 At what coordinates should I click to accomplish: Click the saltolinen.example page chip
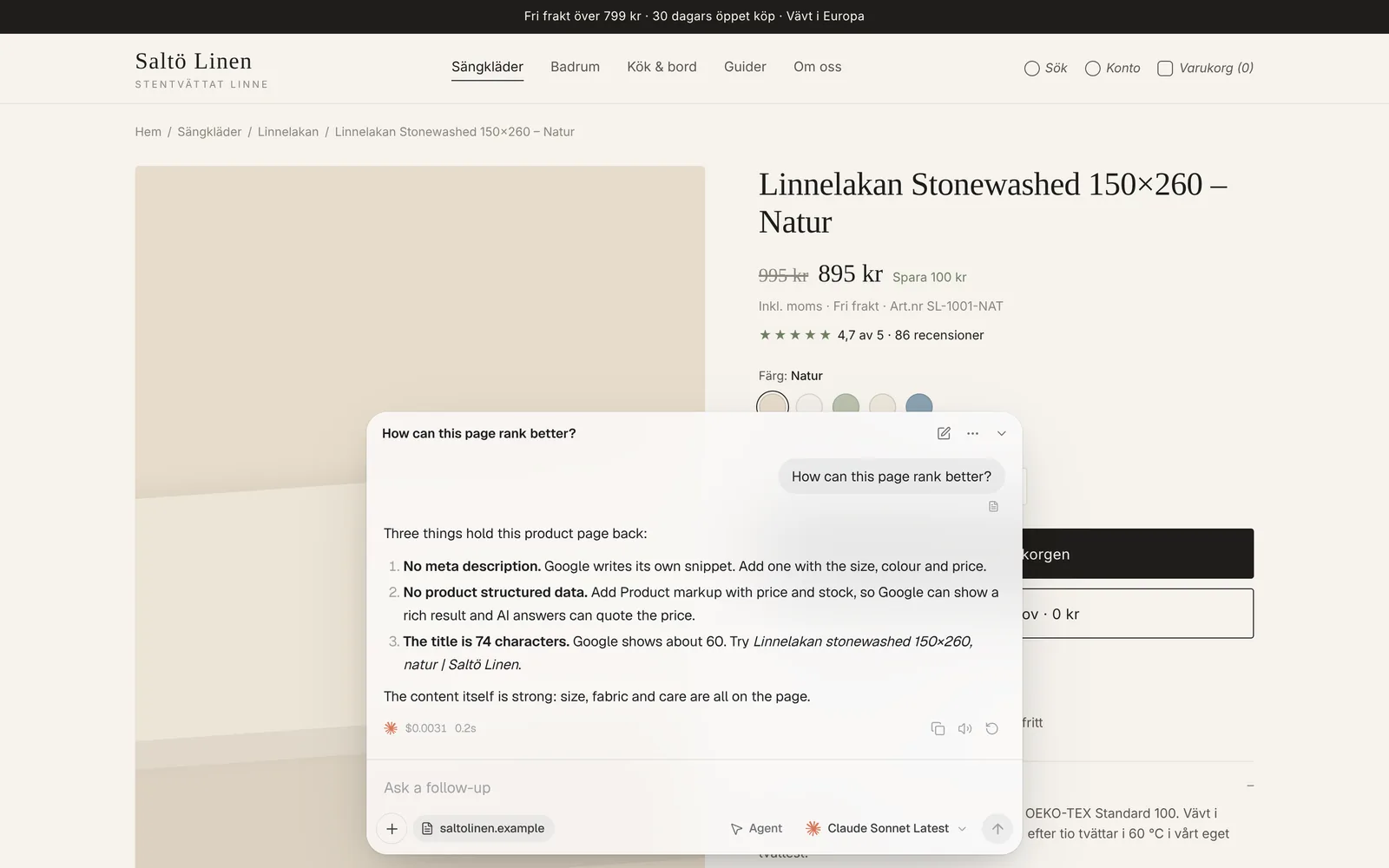coord(484,828)
